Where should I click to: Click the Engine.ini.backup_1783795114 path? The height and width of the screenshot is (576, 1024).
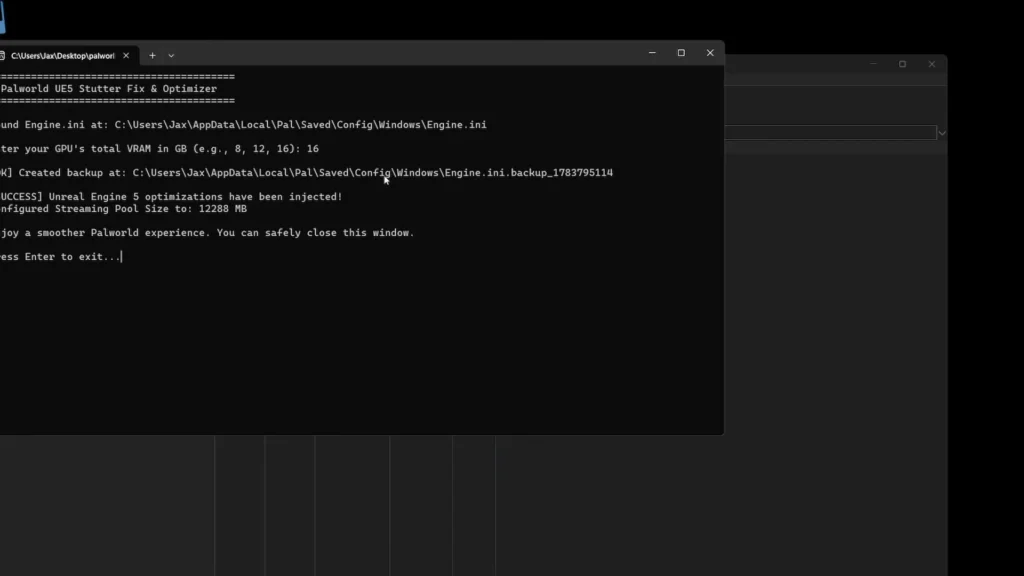click(372, 172)
